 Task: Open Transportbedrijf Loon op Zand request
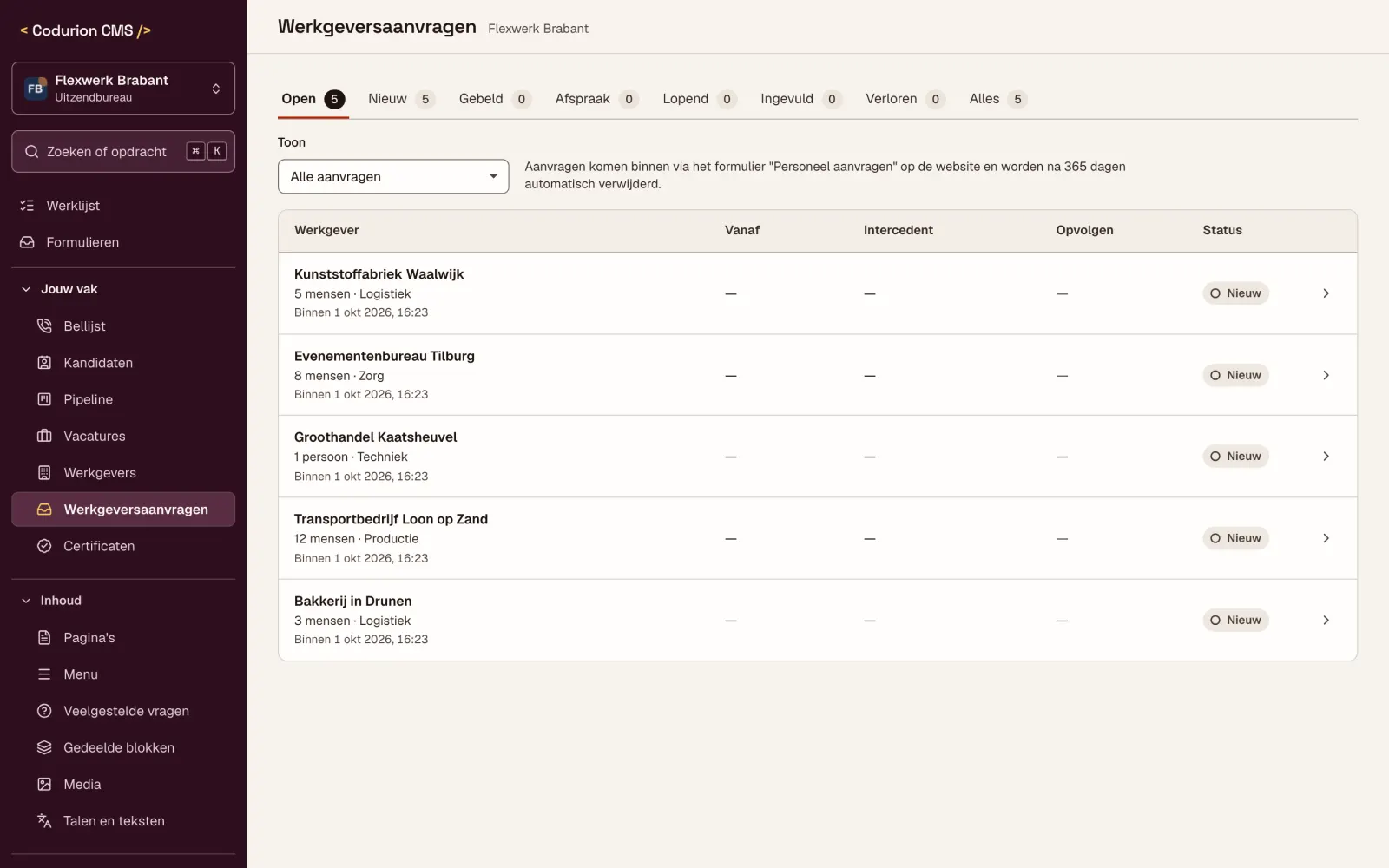pos(818,538)
